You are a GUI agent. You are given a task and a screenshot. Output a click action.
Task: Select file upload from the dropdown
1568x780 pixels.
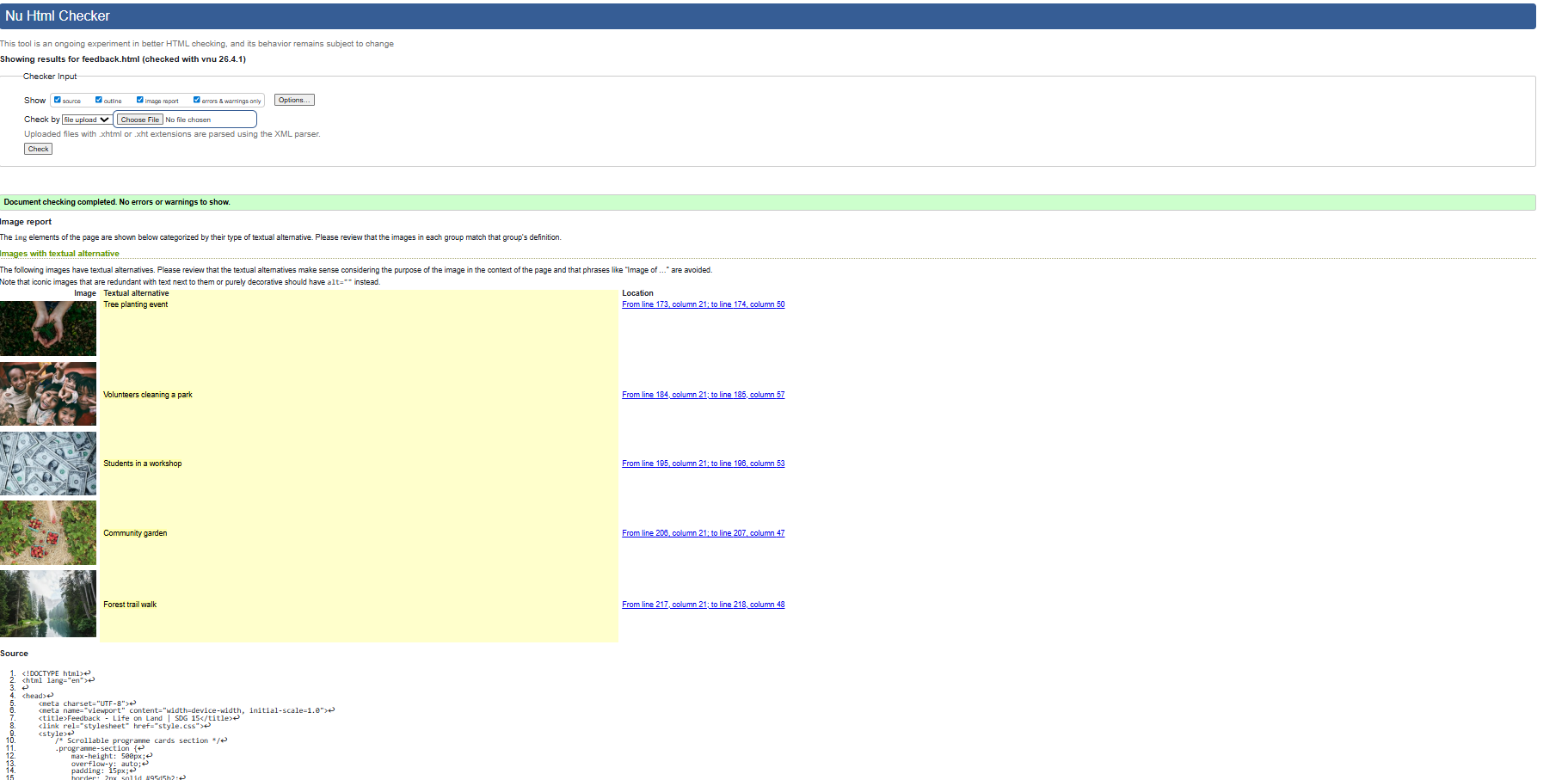[x=86, y=120]
